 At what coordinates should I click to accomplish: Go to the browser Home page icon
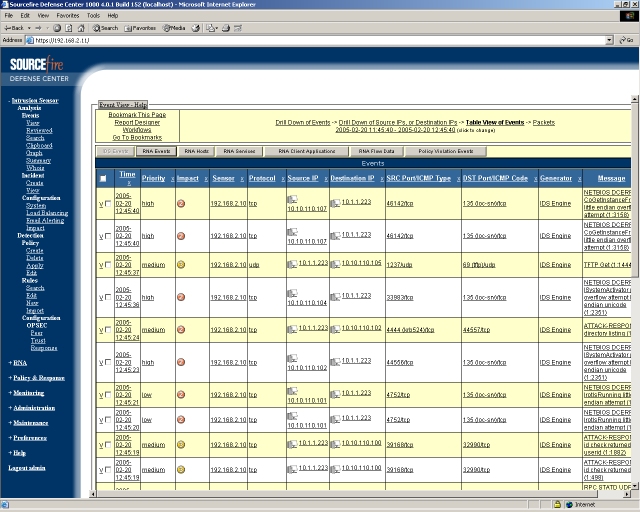click(81, 28)
